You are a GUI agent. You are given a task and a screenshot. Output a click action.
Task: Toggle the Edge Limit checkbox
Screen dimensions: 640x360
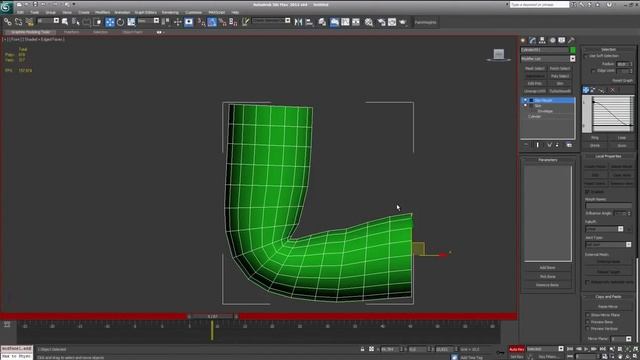pos(593,71)
